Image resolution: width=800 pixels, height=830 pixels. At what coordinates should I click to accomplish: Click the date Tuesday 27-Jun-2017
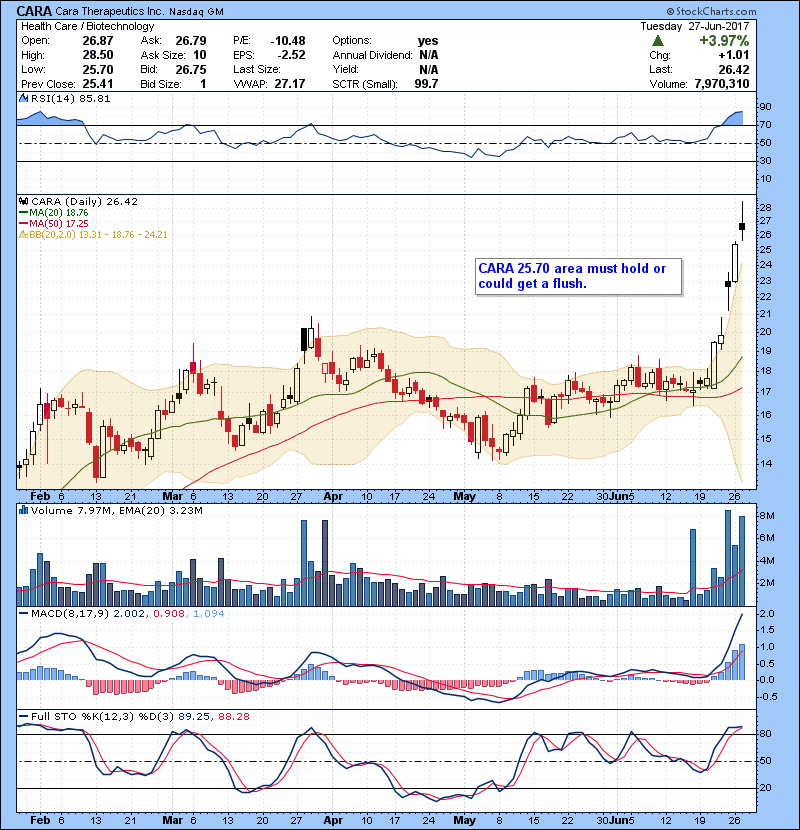[x=695, y=26]
